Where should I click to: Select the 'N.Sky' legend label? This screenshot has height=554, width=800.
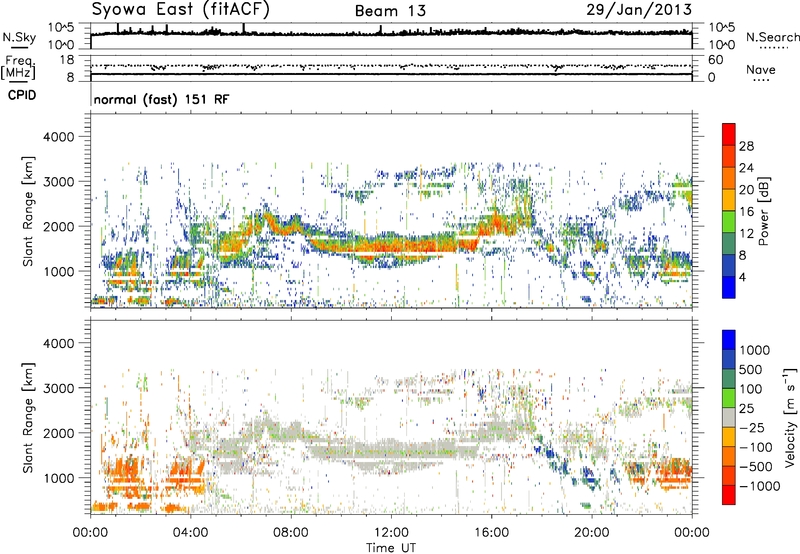[x=19, y=37]
